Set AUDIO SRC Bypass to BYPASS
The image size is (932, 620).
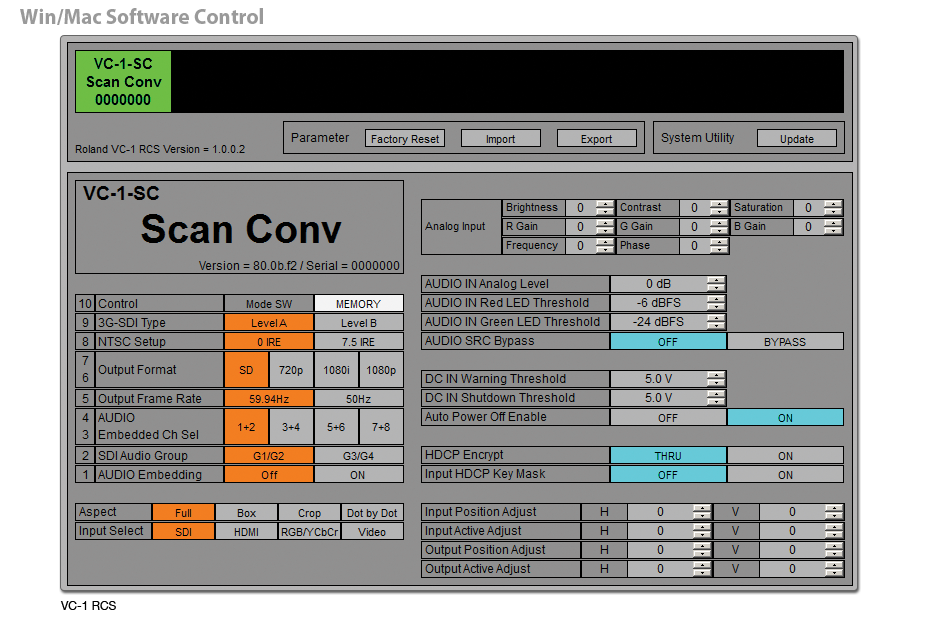pyautogui.click(x=785, y=341)
